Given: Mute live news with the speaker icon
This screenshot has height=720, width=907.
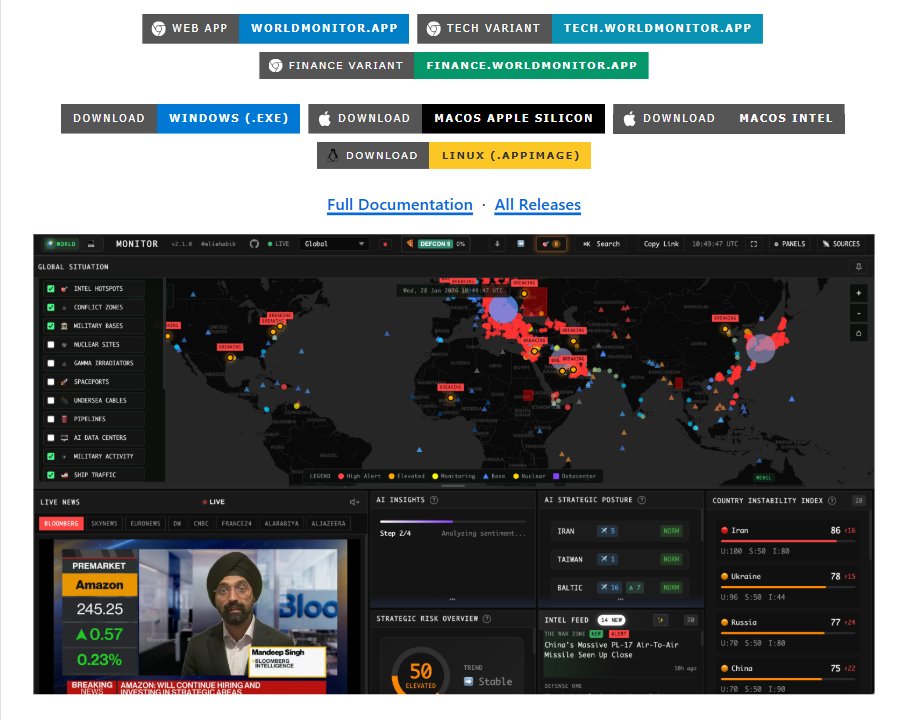Looking at the screenshot, I should point(354,502).
